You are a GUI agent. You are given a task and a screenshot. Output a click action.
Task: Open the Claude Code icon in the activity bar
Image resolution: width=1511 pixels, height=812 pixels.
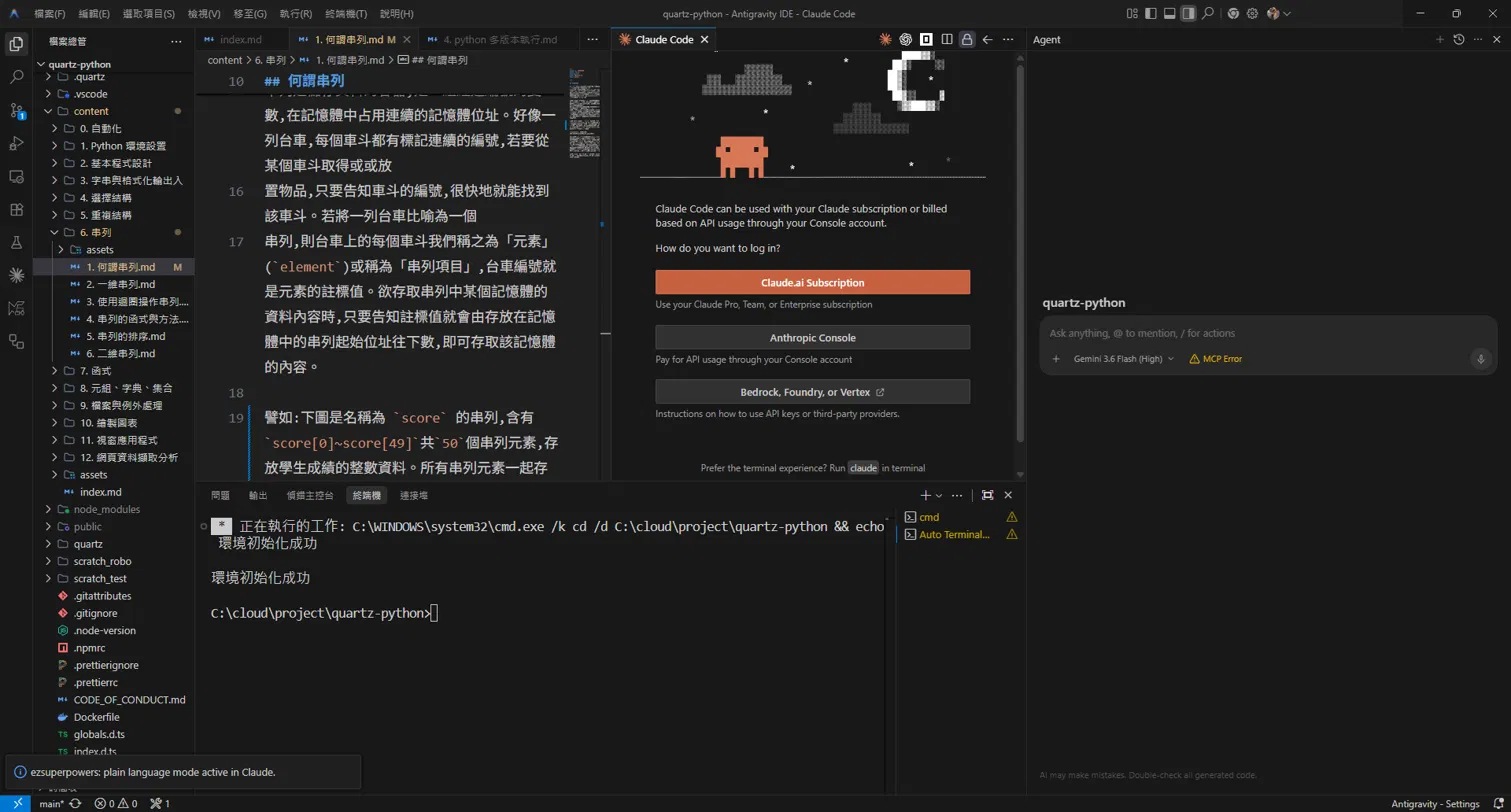click(16, 274)
